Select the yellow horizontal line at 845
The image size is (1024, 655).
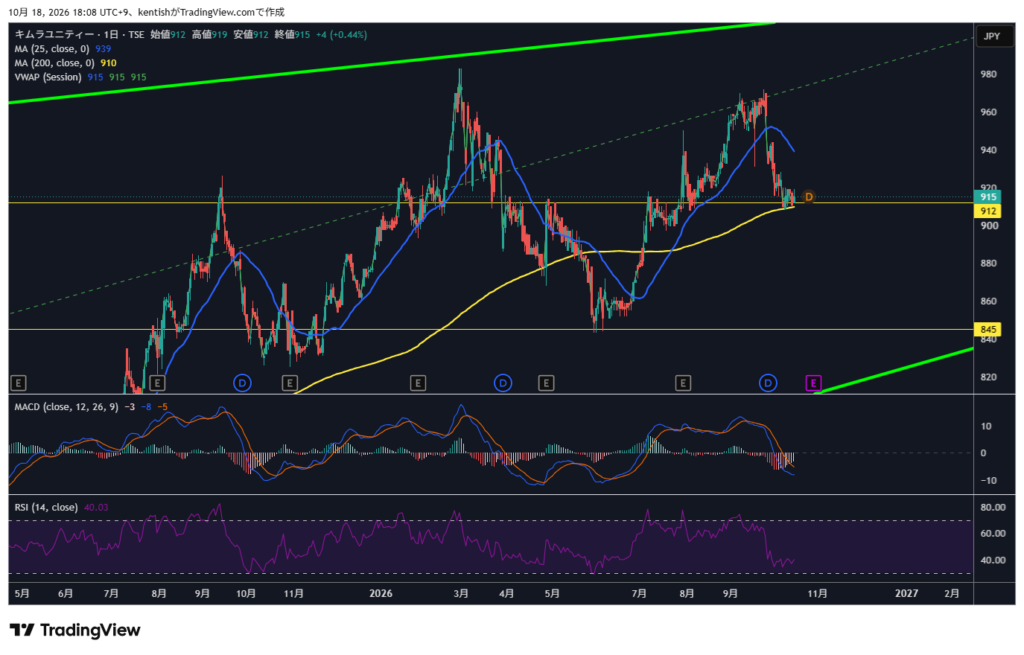490,329
